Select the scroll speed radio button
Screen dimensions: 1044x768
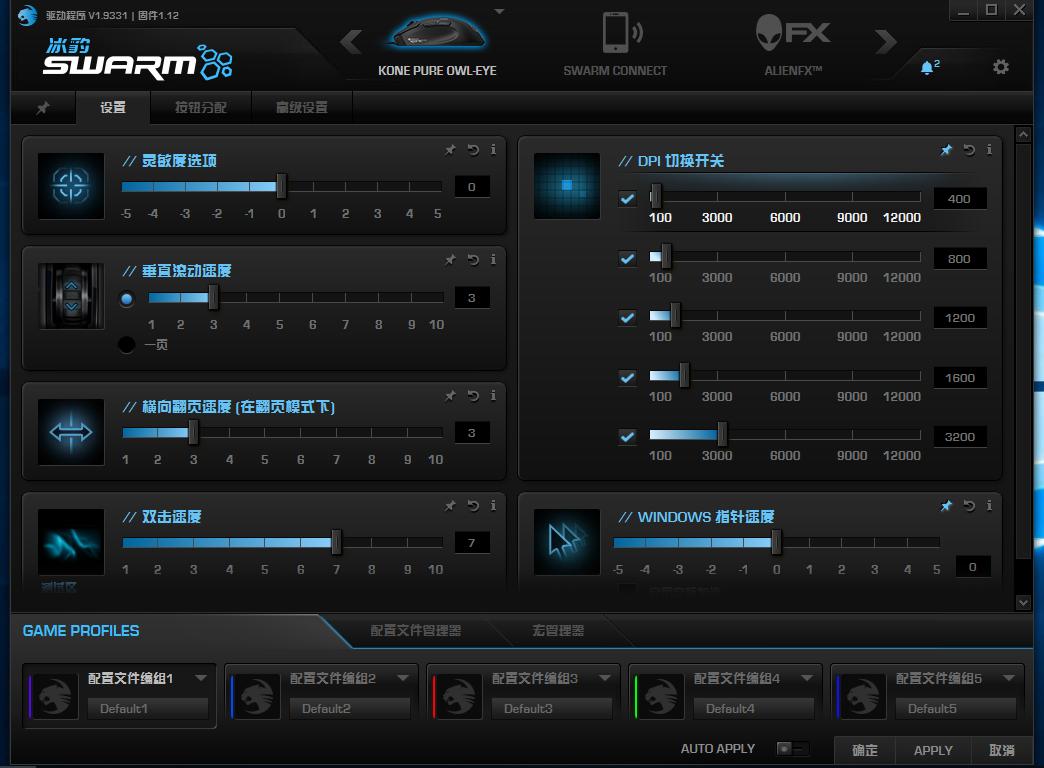coord(127,299)
